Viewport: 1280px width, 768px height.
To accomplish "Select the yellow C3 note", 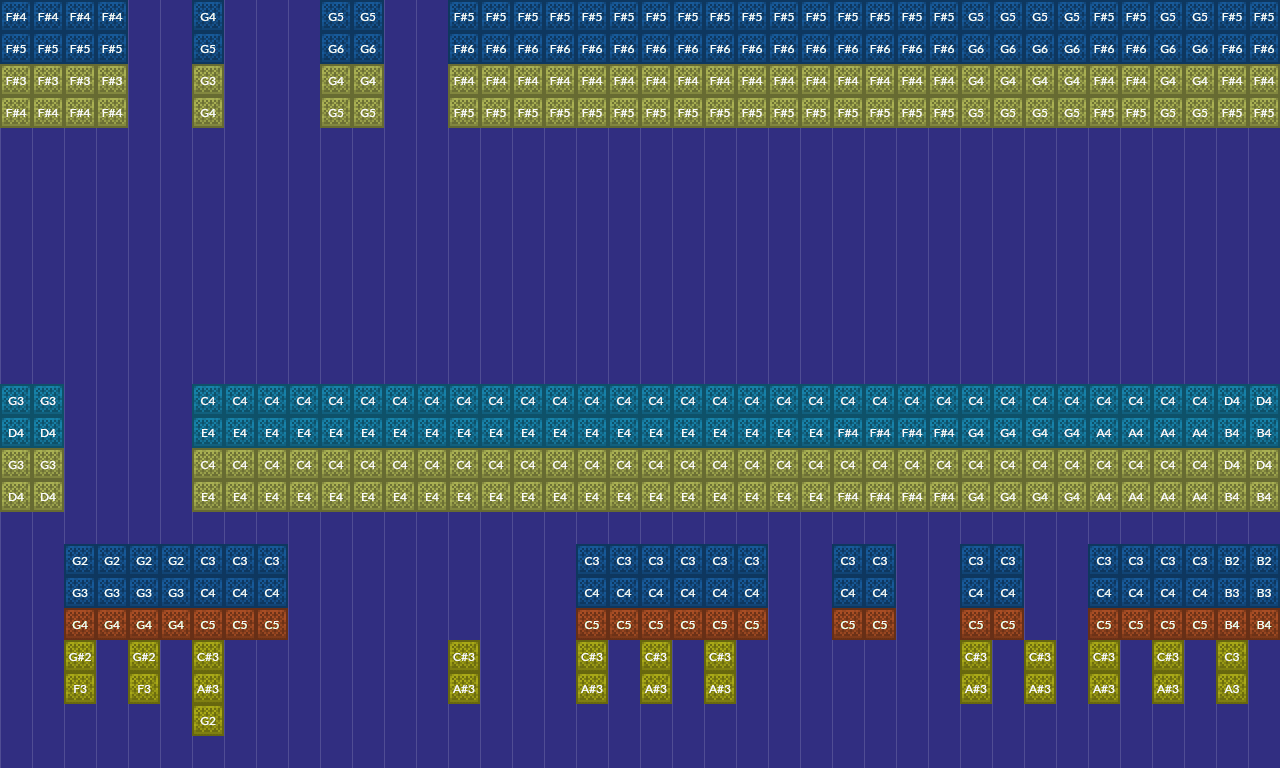I will (x=1232, y=656).
